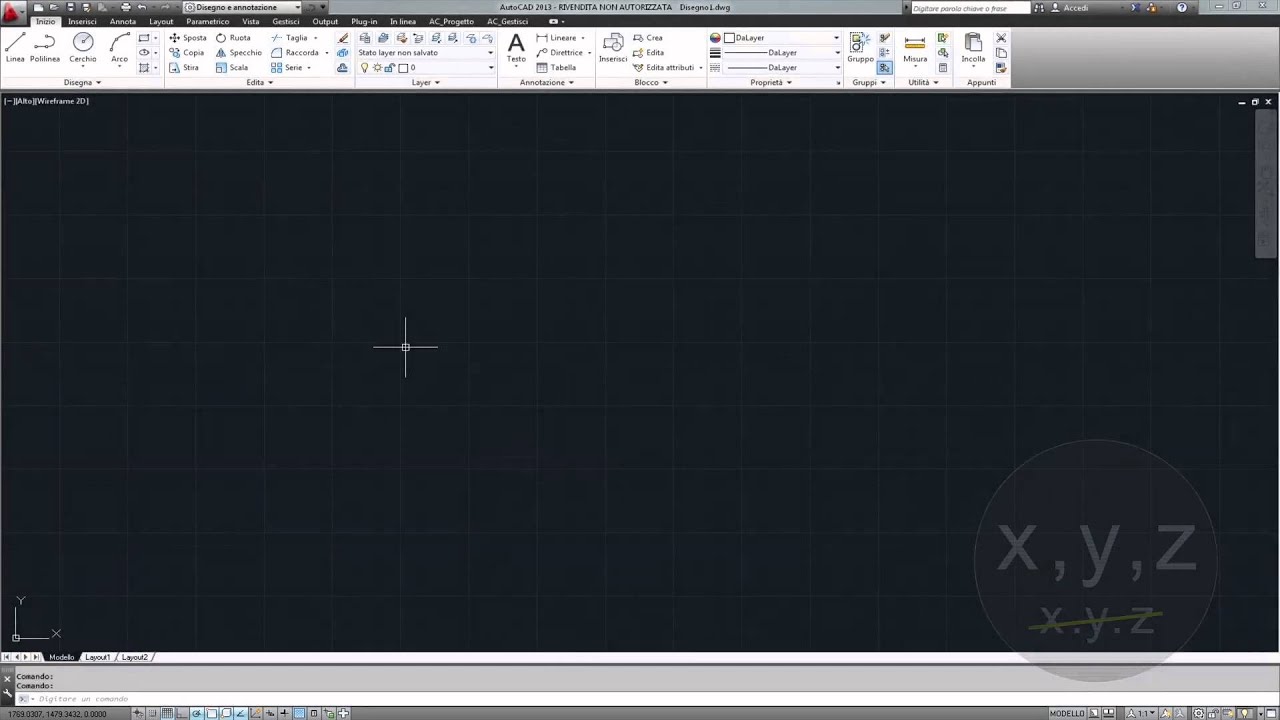
Task: Click the Direttrice leader tool
Action: [560, 53]
